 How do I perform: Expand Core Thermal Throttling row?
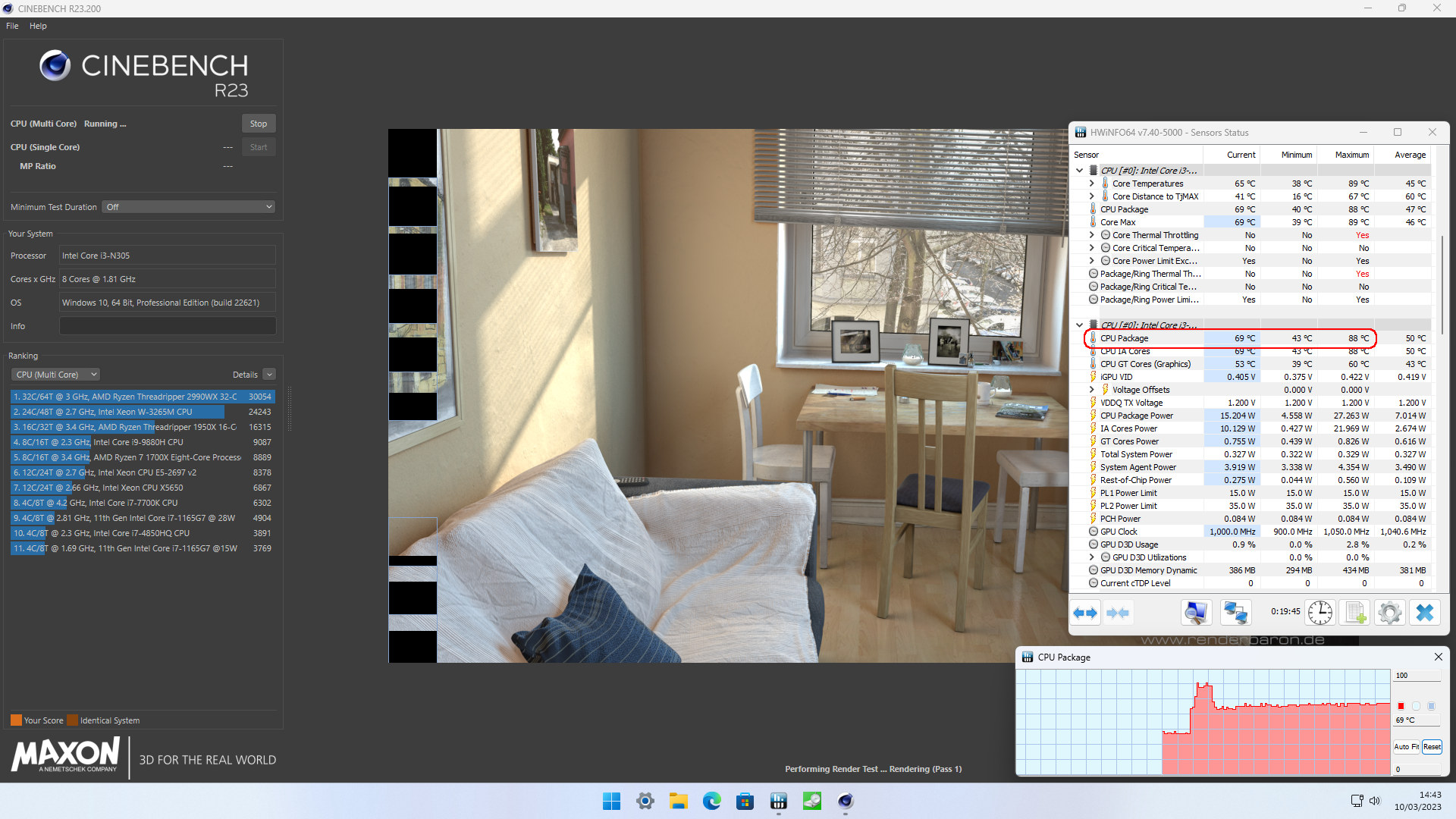(1092, 235)
